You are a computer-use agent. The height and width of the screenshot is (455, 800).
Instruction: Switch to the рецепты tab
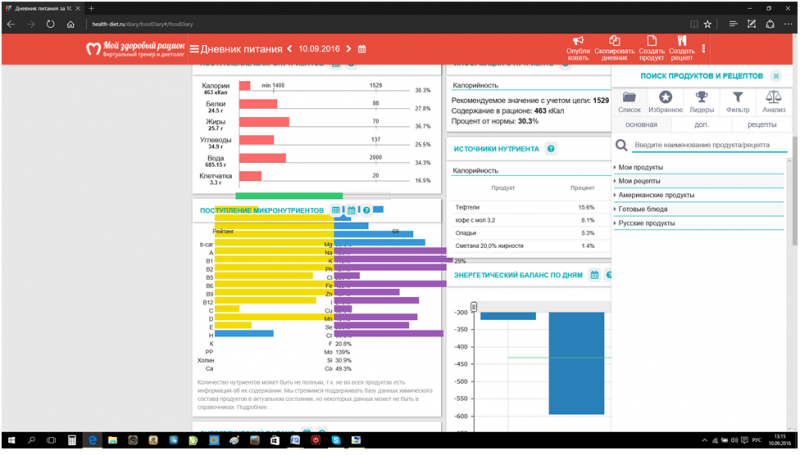pos(761,125)
